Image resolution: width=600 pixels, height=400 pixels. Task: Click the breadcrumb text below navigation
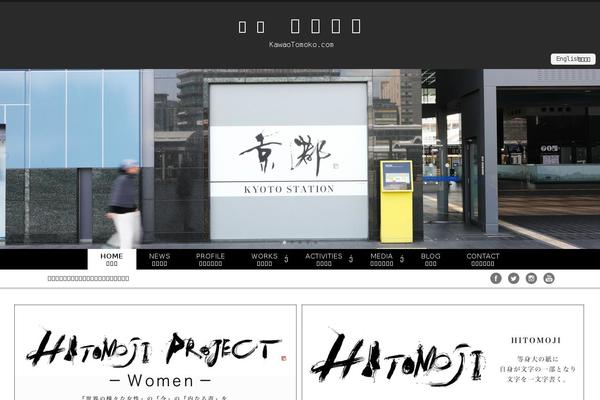point(88,278)
